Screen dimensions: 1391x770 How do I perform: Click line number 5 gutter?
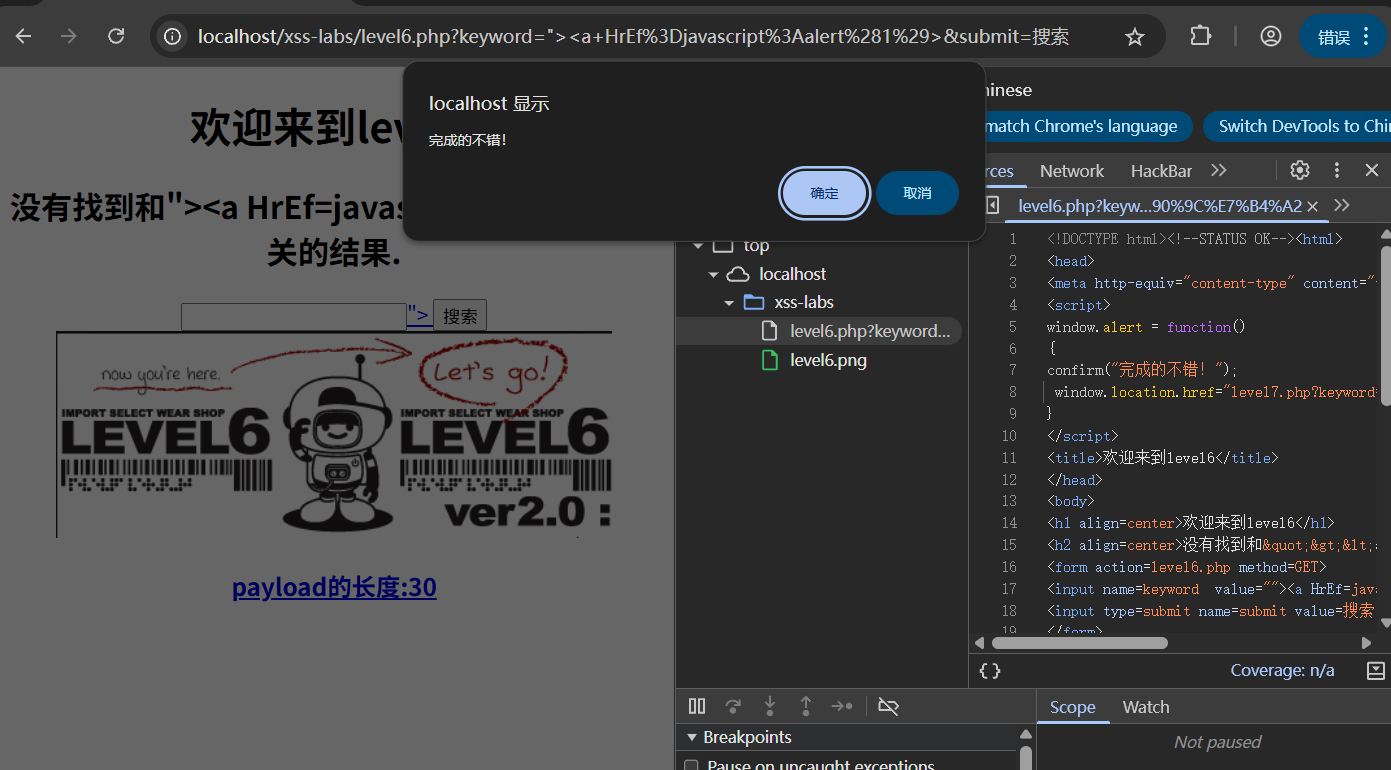pyautogui.click(x=1012, y=327)
